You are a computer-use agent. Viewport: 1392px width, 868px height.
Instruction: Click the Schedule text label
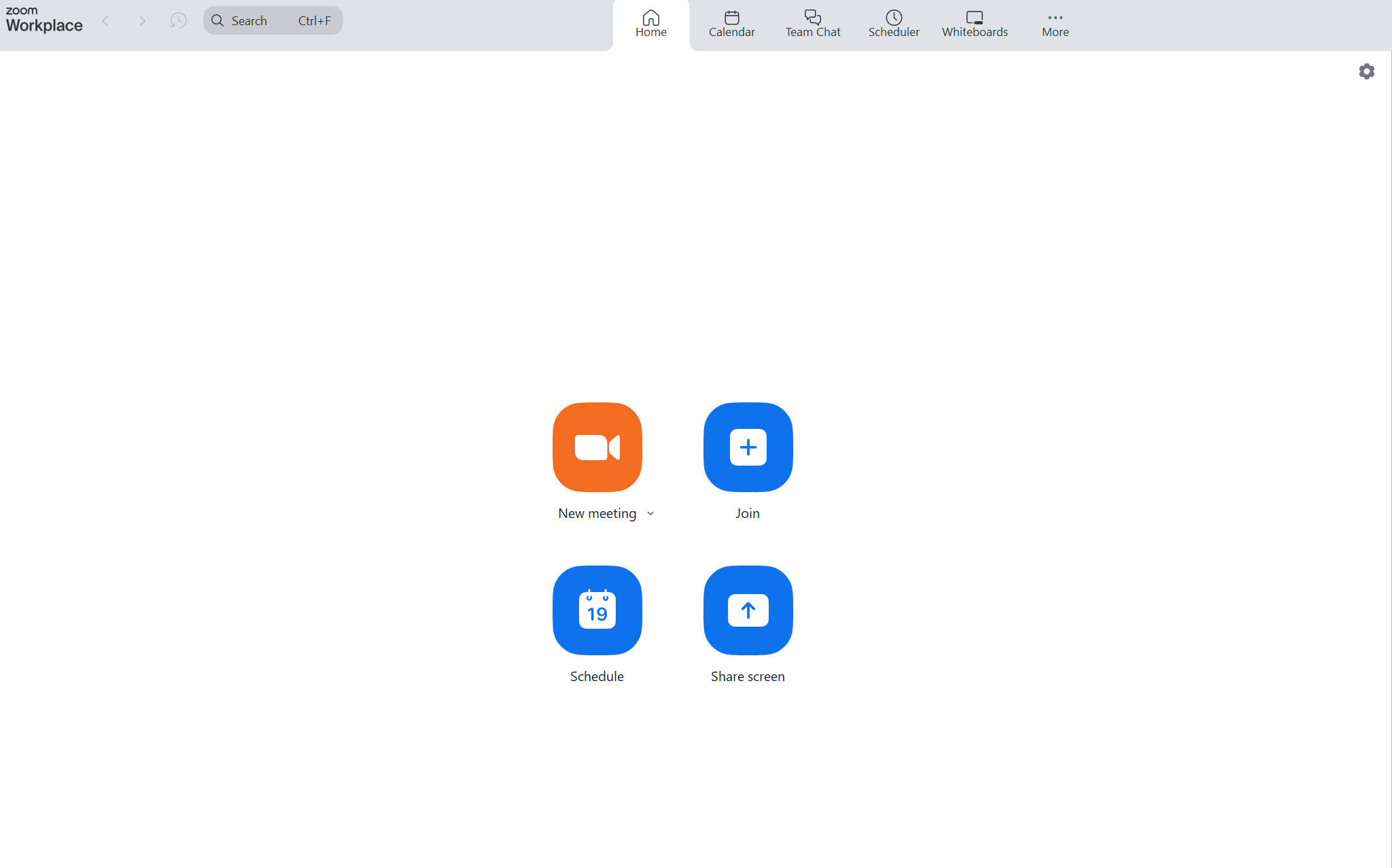[597, 677]
